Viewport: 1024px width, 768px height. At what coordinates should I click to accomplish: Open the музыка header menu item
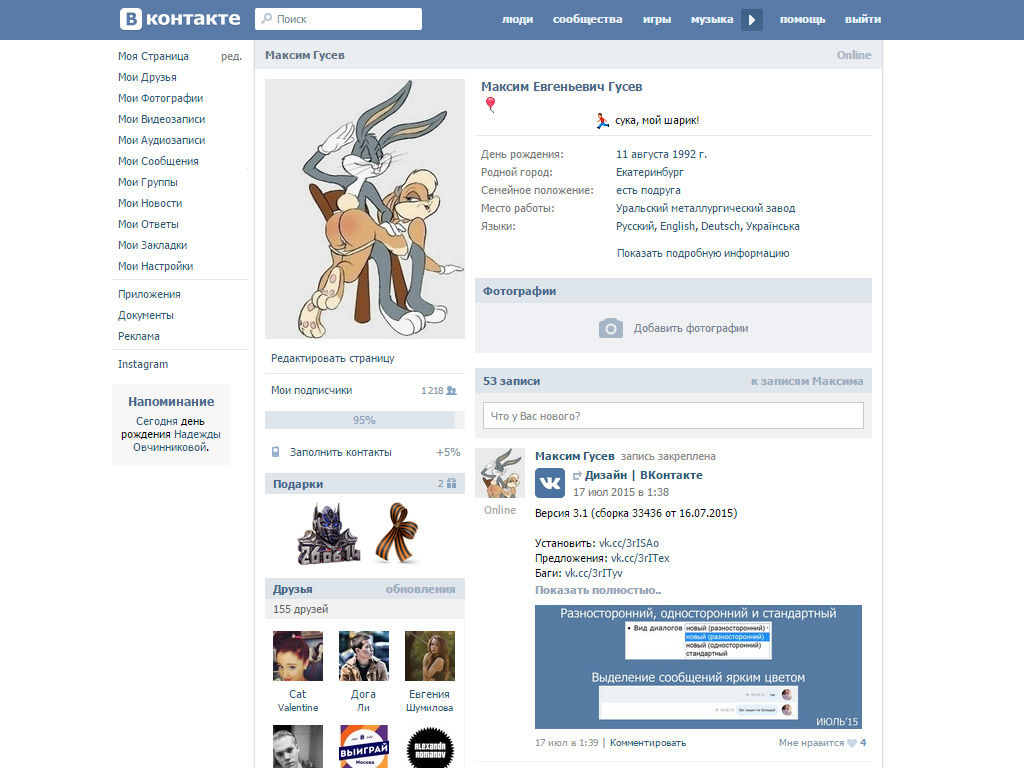click(712, 20)
